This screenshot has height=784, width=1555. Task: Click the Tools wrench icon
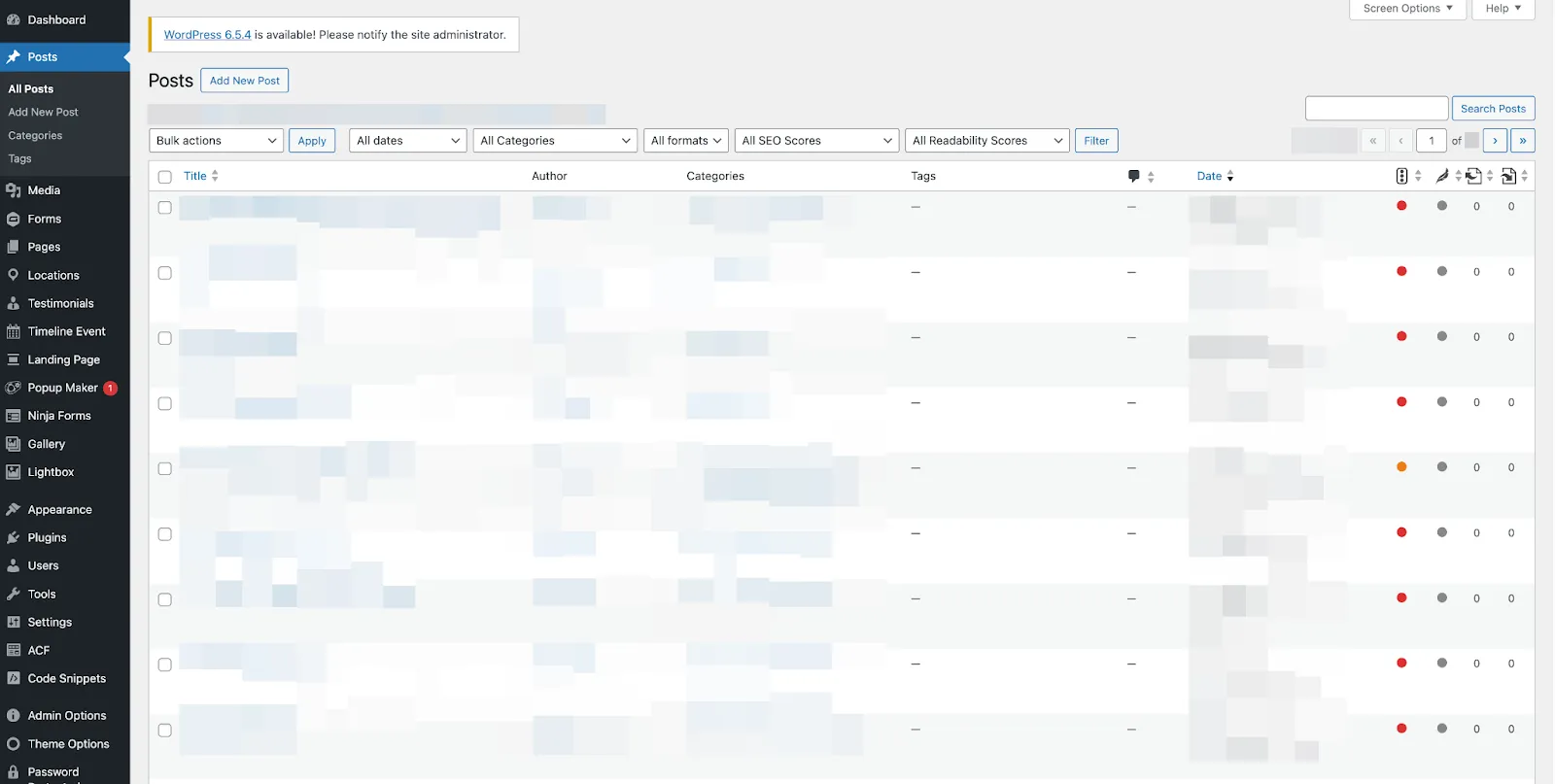pos(14,594)
